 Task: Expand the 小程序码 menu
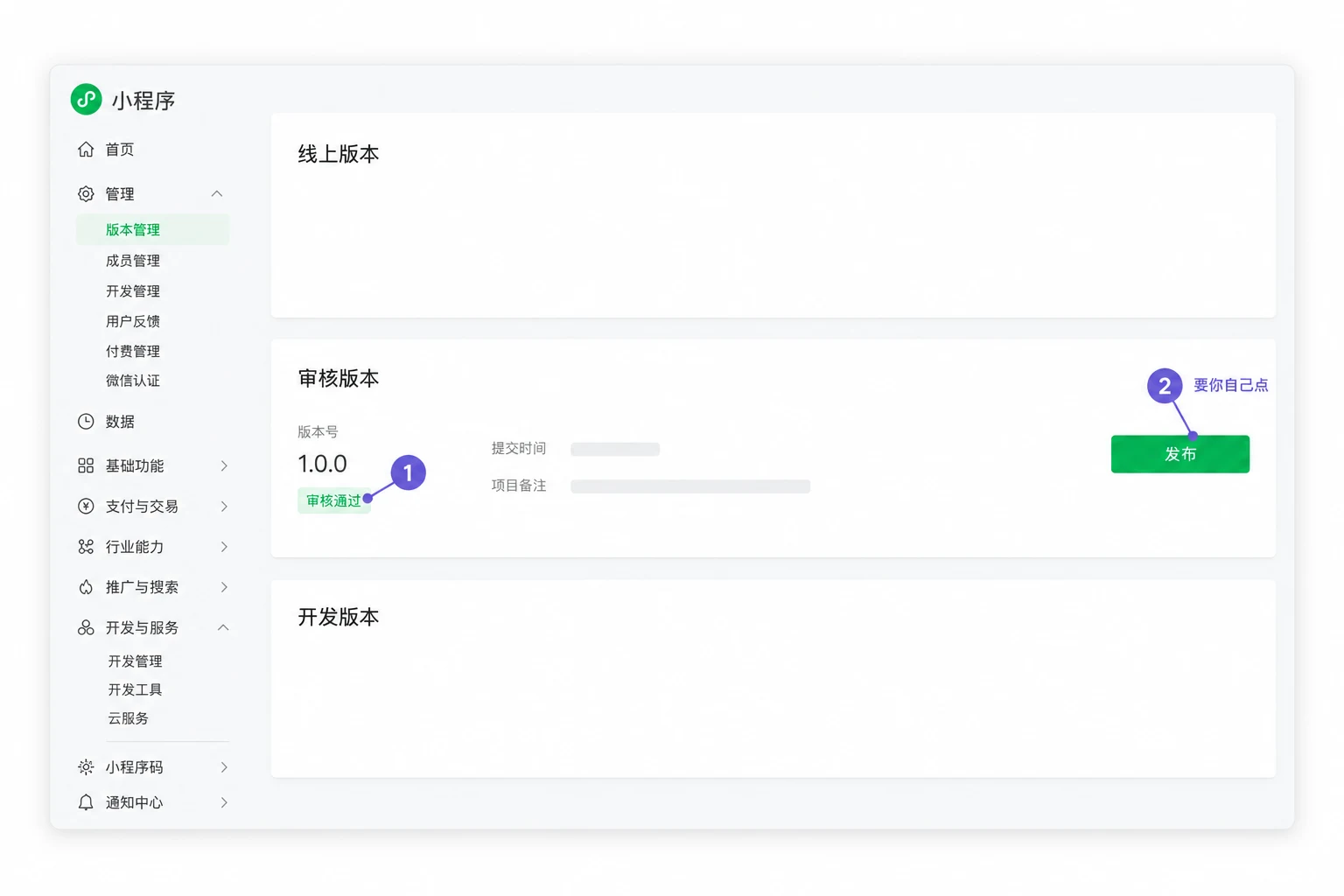pos(224,767)
